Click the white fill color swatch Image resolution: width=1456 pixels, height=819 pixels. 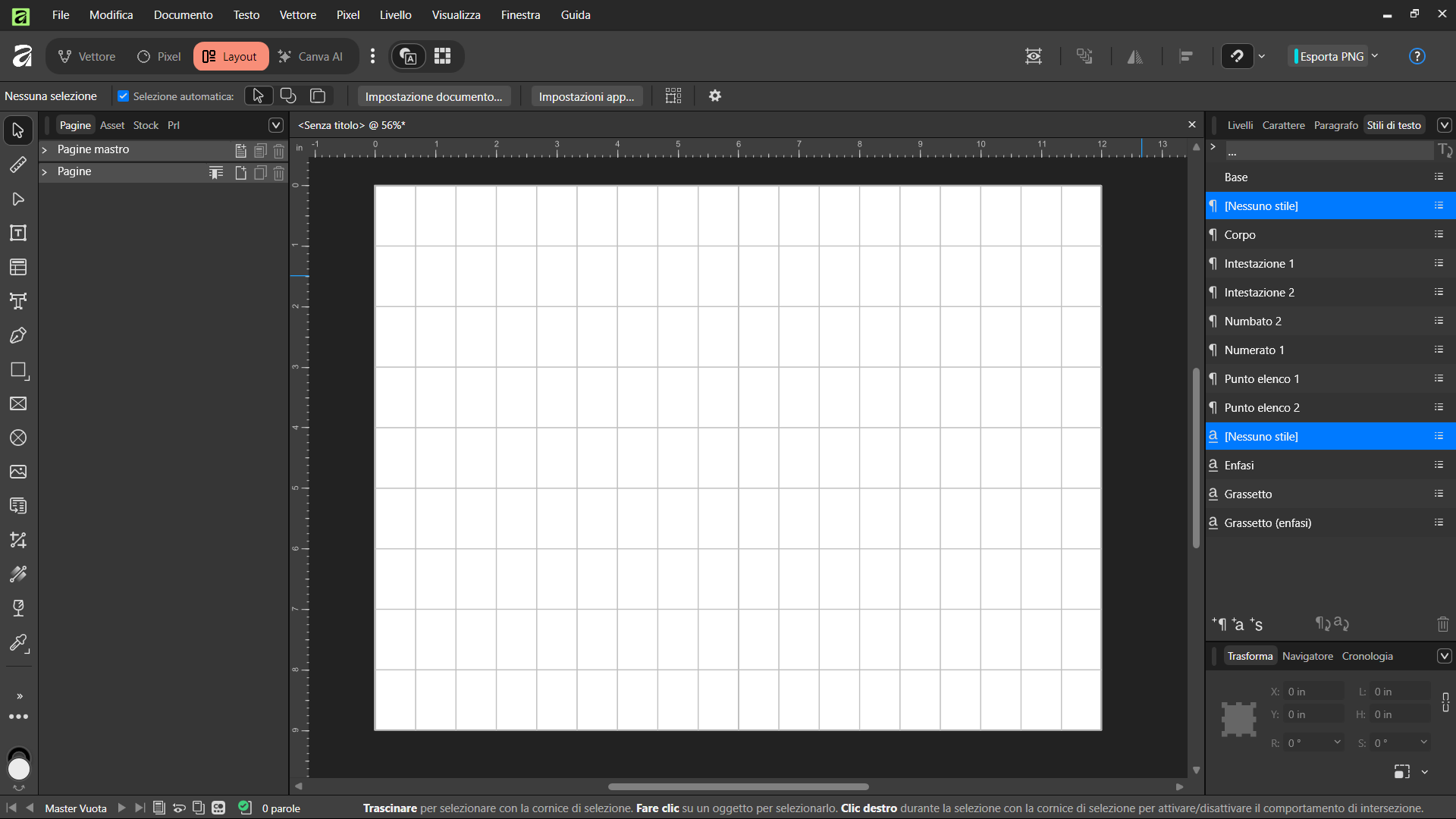tap(19, 769)
